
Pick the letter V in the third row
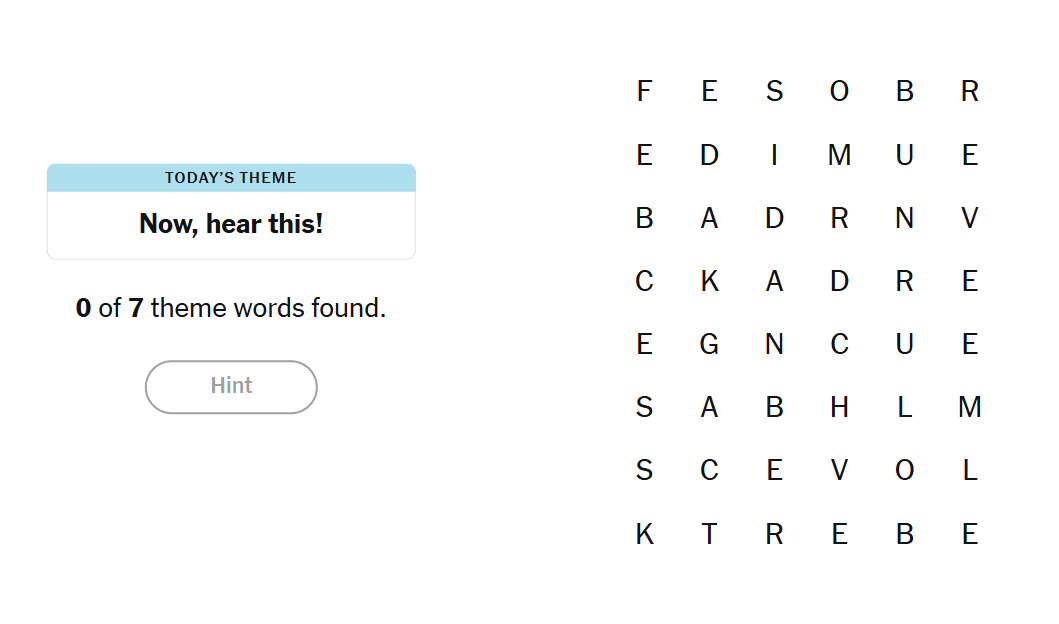[x=969, y=218]
